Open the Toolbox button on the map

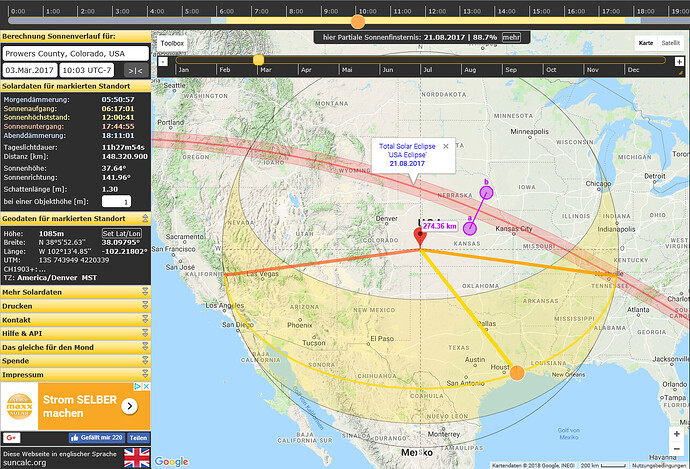pyautogui.click(x=173, y=44)
